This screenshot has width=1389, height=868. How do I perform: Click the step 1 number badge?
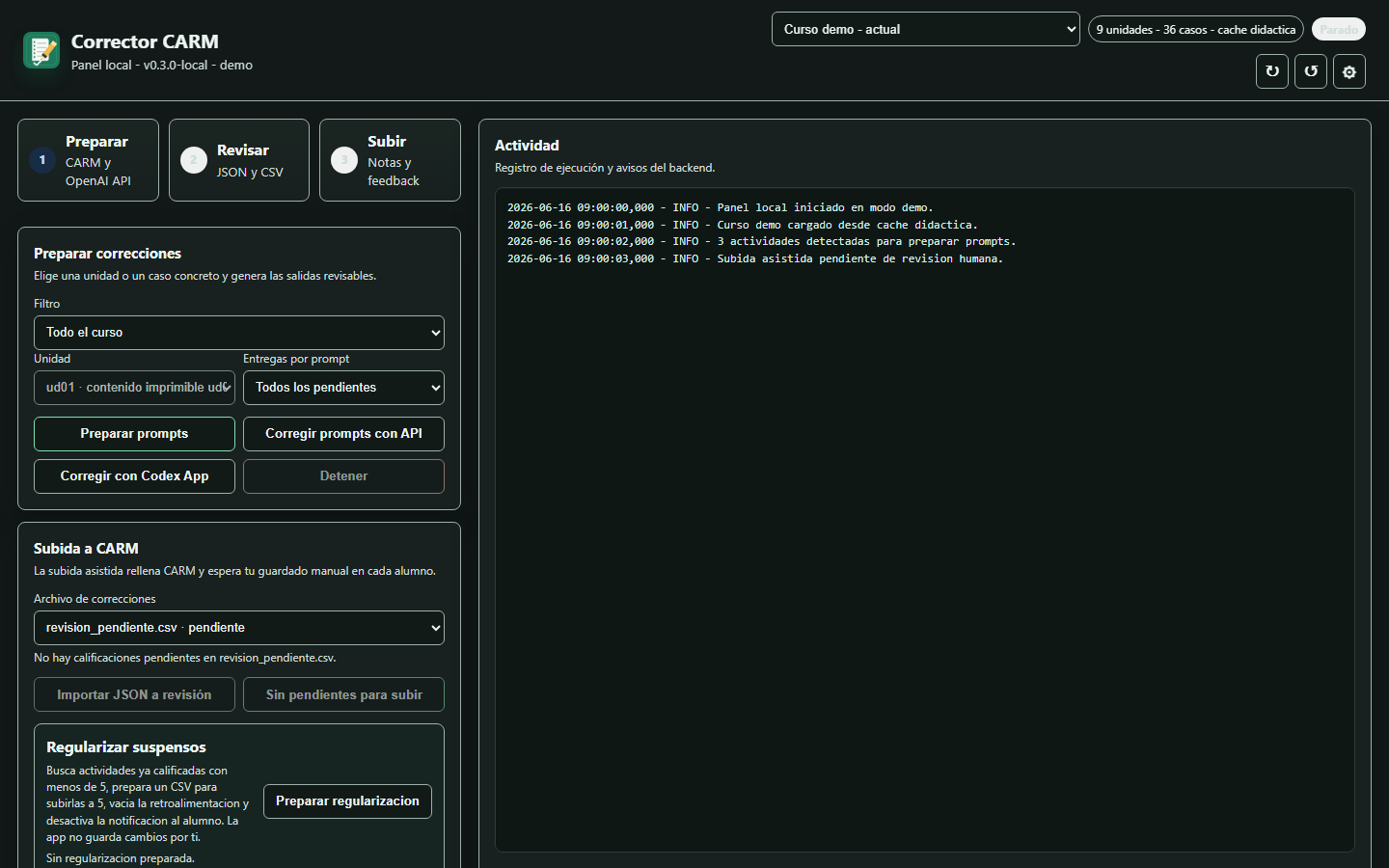click(x=42, y=160)
